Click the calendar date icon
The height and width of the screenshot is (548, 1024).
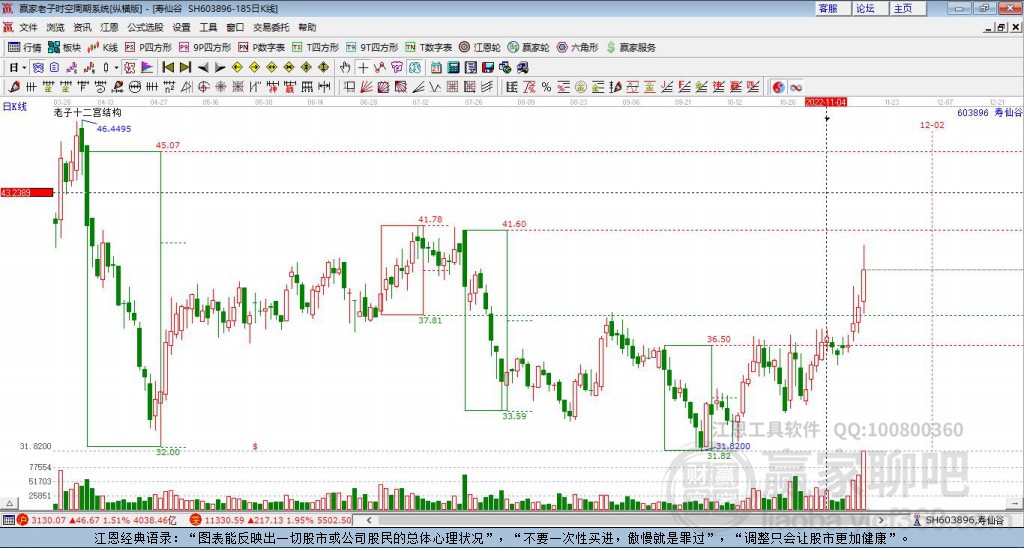point(436,67)
